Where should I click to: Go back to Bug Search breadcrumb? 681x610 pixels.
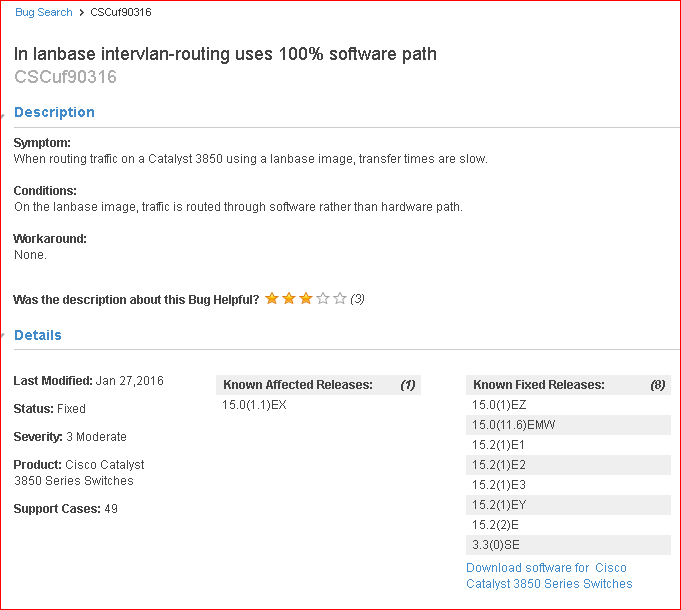(x=43, y=12)
